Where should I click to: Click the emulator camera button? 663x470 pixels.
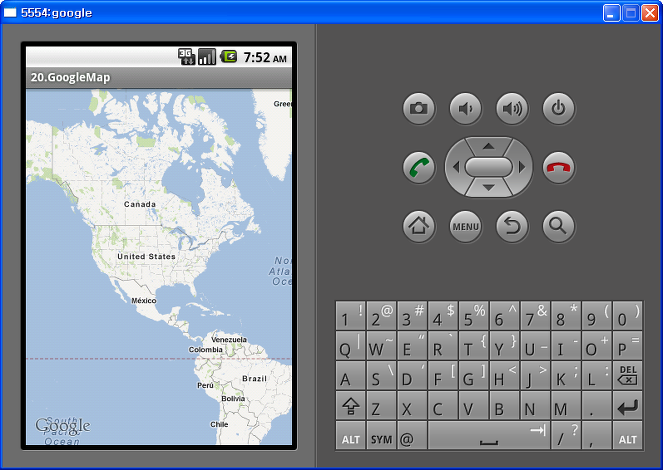click(x=419, y=109)
